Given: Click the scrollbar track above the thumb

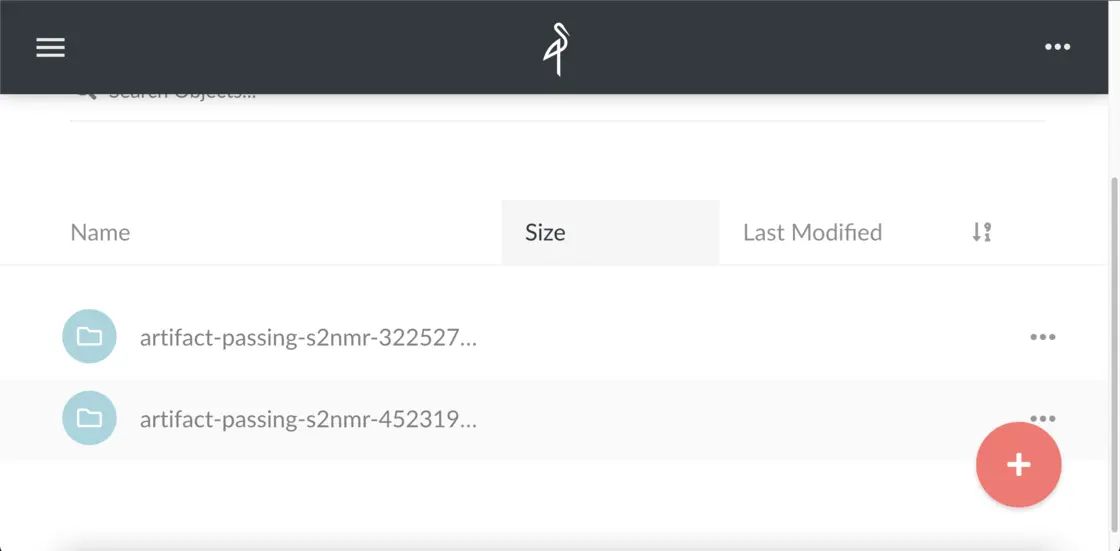Looking at the screenshot, I should click(1114, 135).
